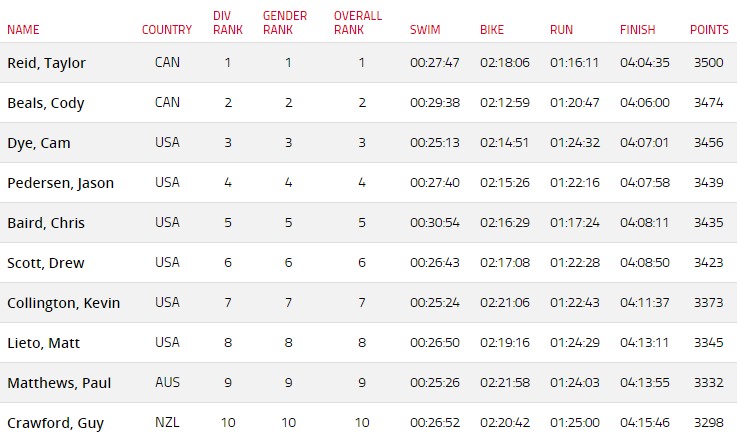Viewport: 739px width, 442px height.
Task: Select athlete Scott, Drew
Action: 46,263
